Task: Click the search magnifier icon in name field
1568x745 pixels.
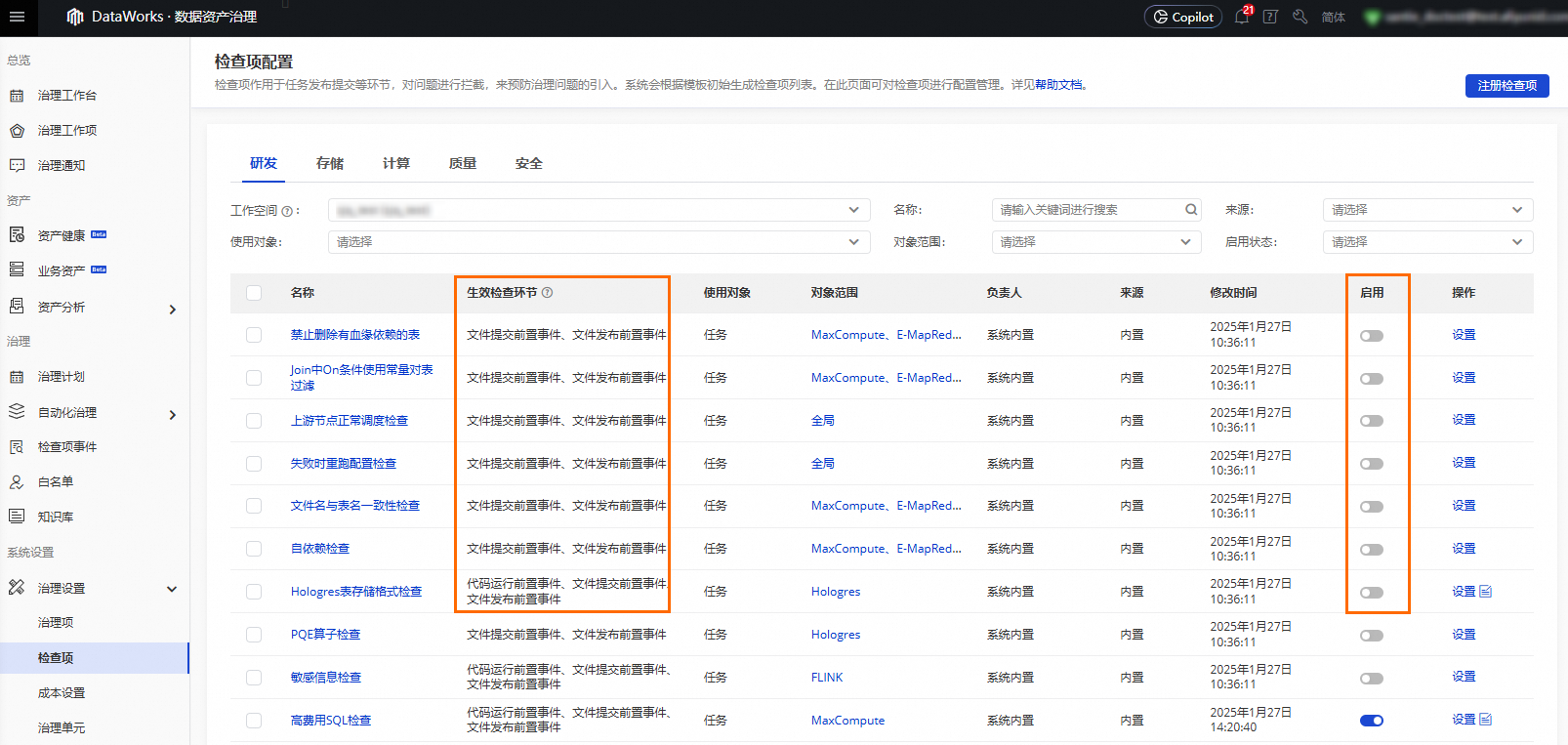Action: click(1191, 210)
